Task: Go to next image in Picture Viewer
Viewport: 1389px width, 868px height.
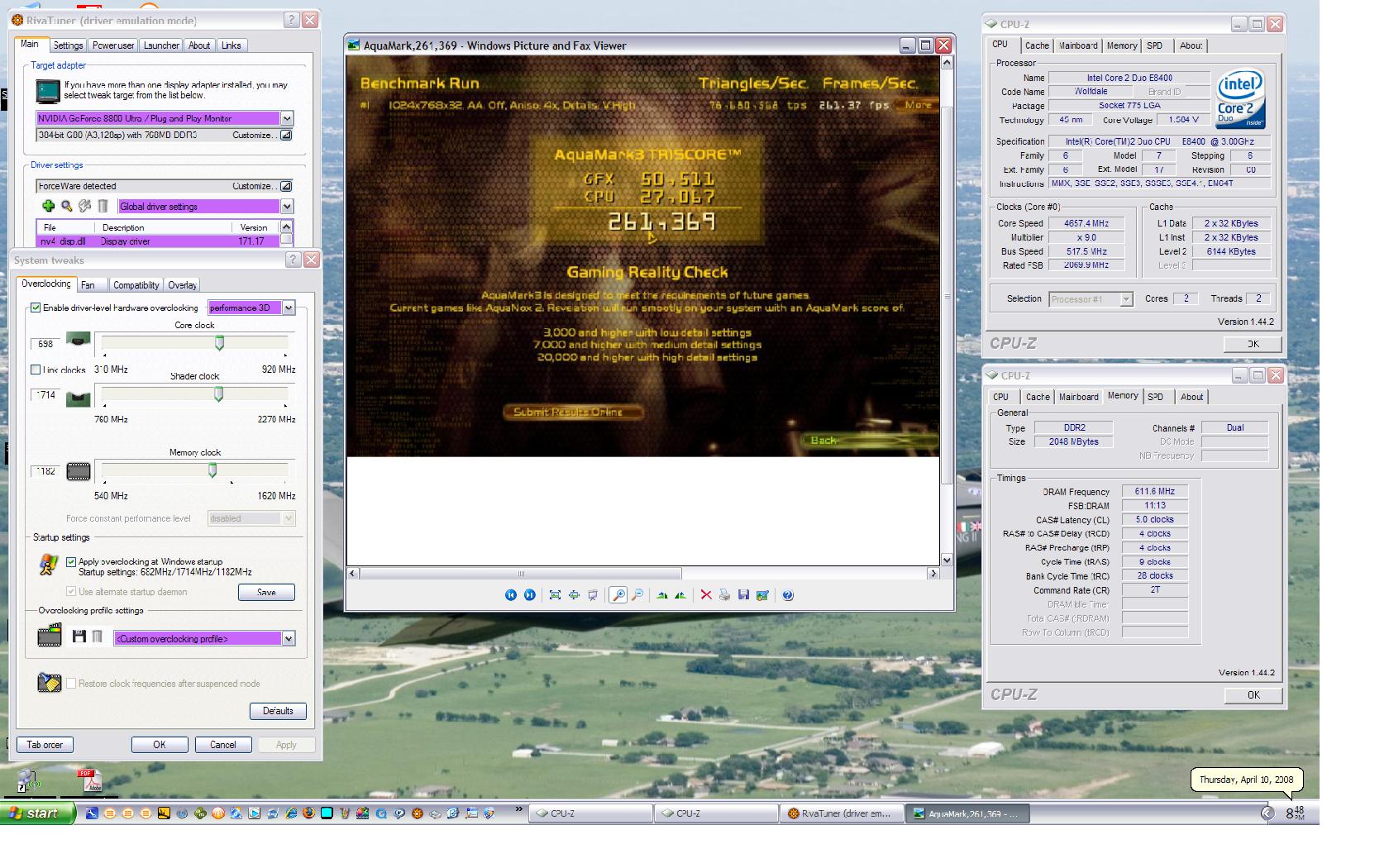Action: coord(529,595)
